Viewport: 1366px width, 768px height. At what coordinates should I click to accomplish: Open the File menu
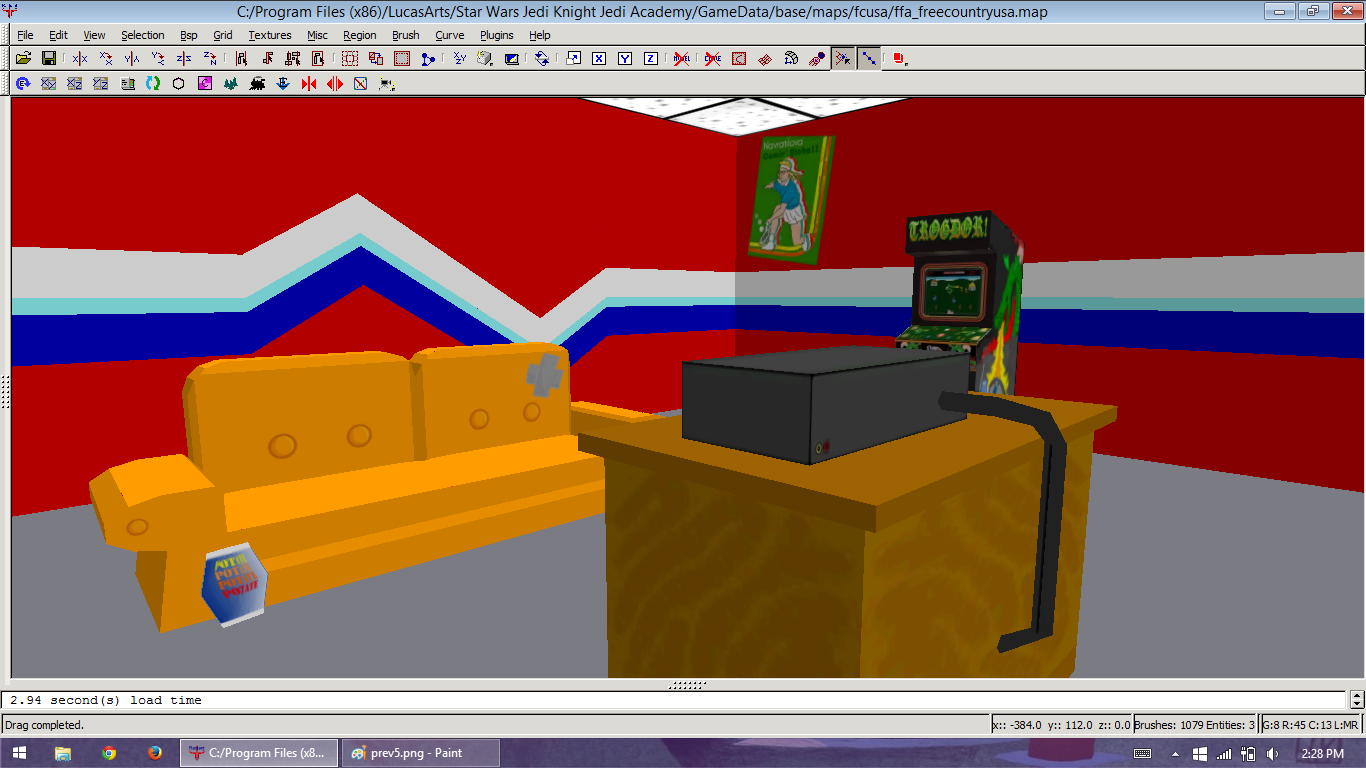pyautogui.click(x=25, y=35)
